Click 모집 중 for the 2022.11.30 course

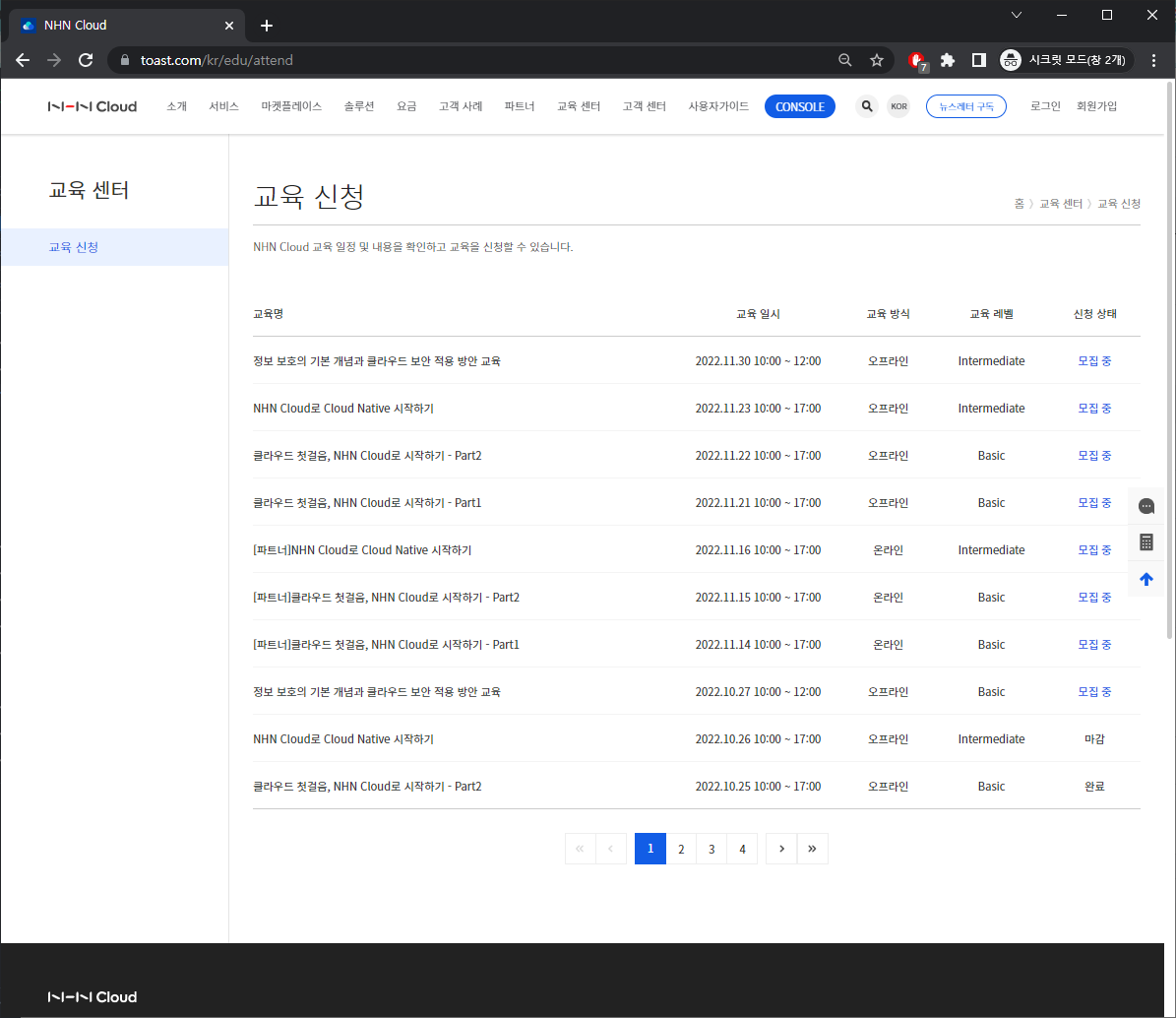pyautogui.click(x=1094, y=361)
